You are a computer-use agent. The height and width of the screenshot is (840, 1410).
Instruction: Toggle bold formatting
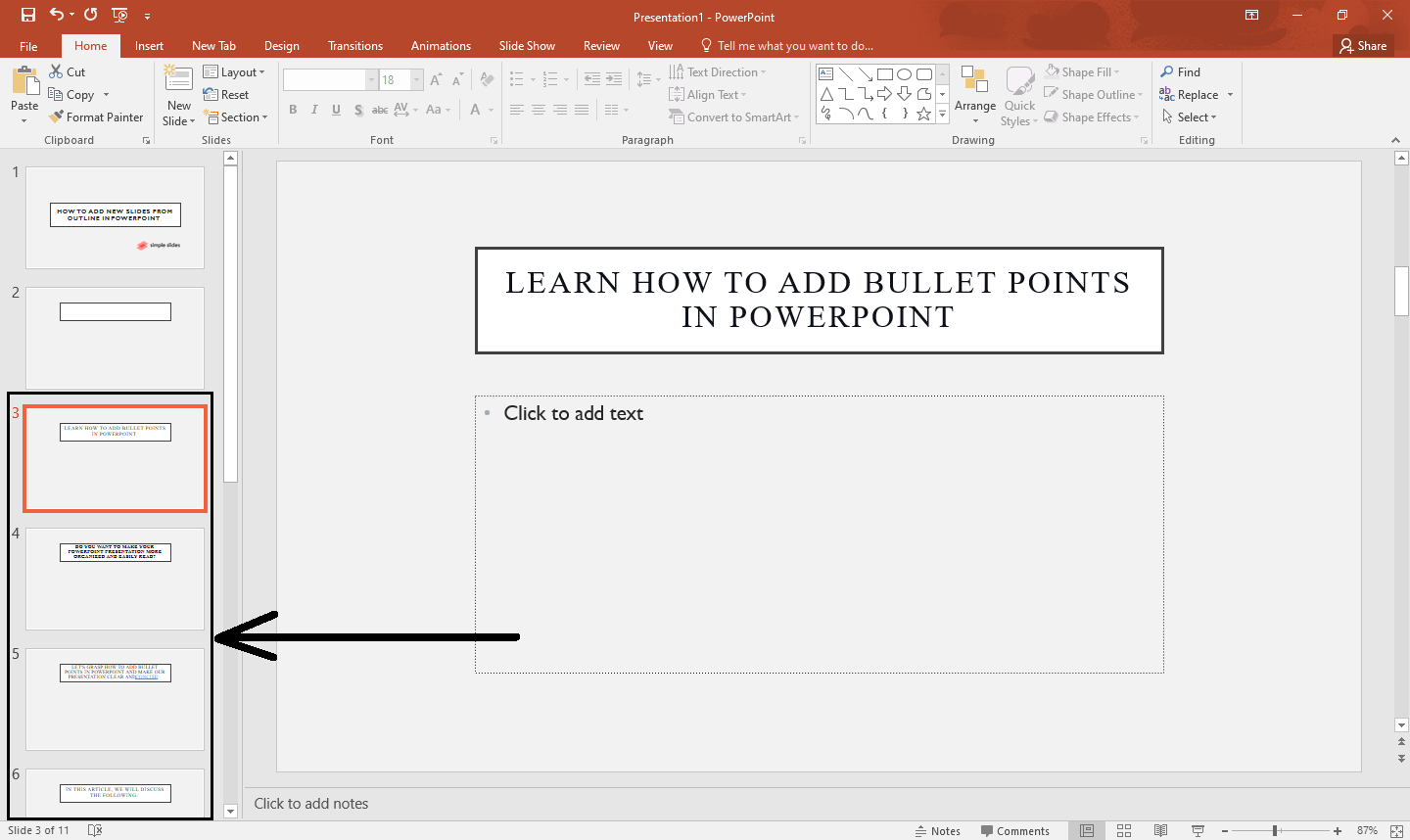click(x=293, y=110)
